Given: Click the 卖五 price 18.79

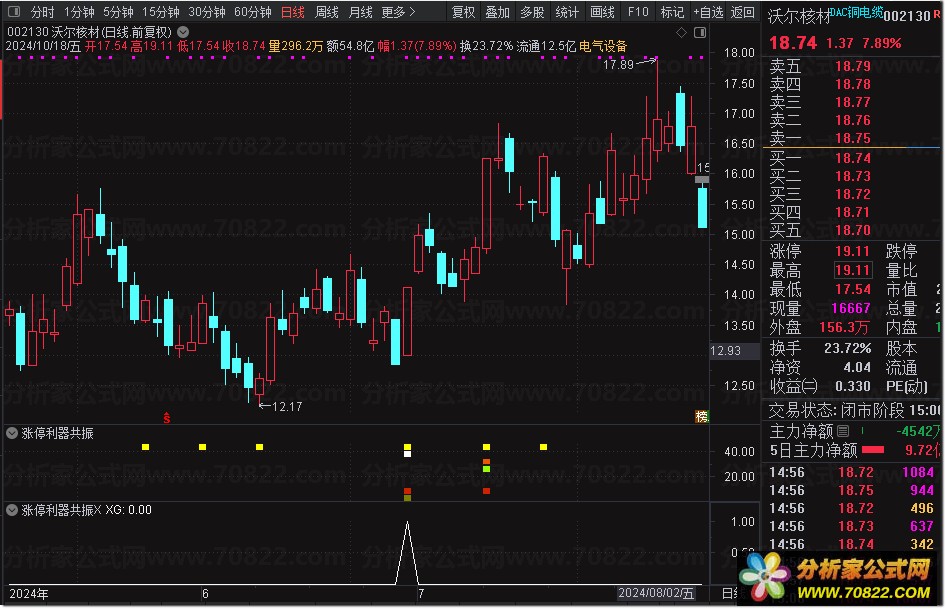Looking at the screenshot, I should [853, 66].
